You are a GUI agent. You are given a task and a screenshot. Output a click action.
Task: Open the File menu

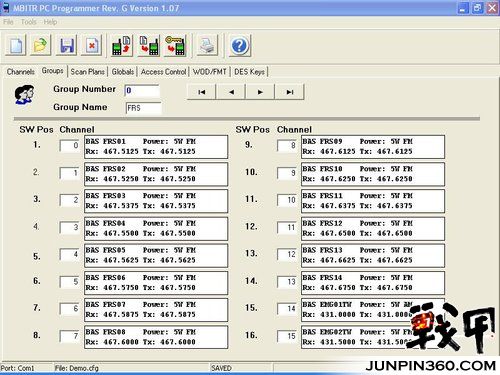point(8,22)
